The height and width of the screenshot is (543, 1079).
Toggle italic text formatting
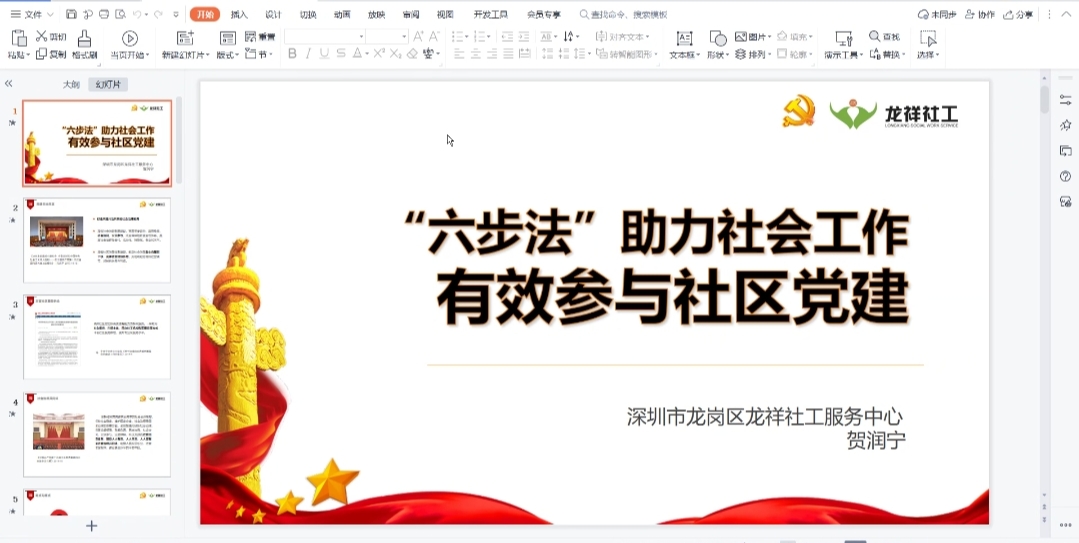coord(308,54)
